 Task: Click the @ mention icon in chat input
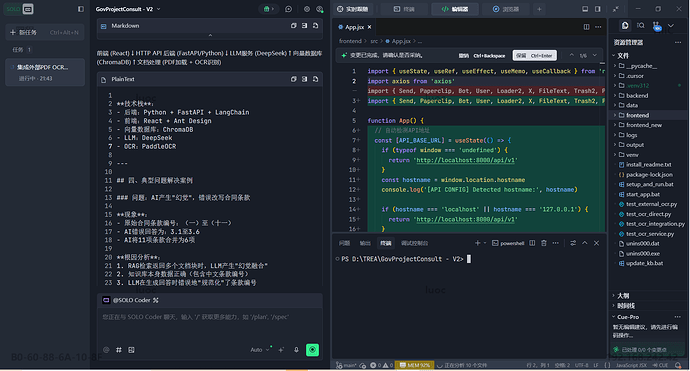[106, 350]
